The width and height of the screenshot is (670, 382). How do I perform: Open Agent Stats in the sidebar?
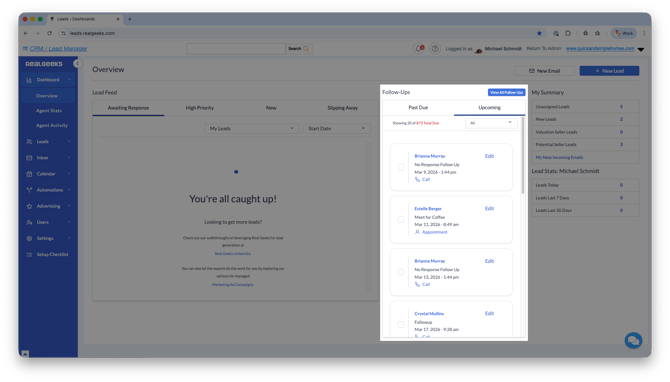point(49,111)
